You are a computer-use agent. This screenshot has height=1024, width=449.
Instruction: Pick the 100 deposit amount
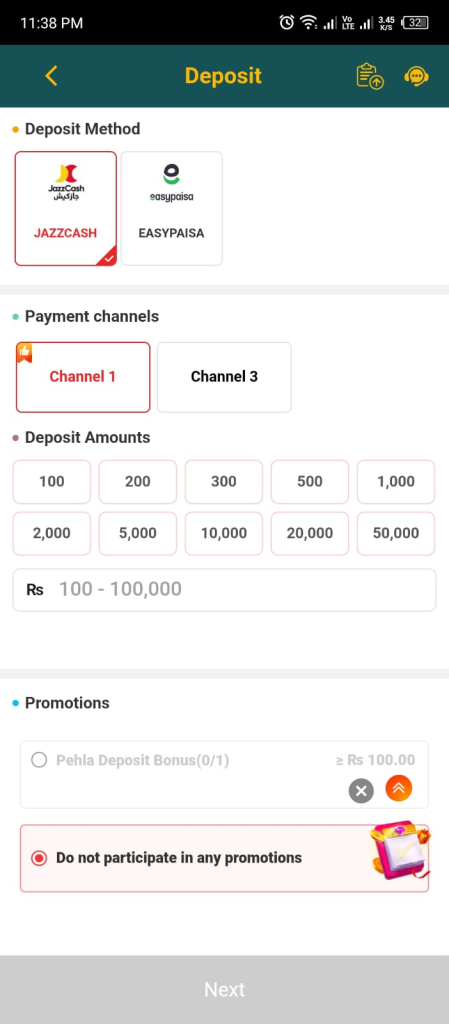point(52,481)
